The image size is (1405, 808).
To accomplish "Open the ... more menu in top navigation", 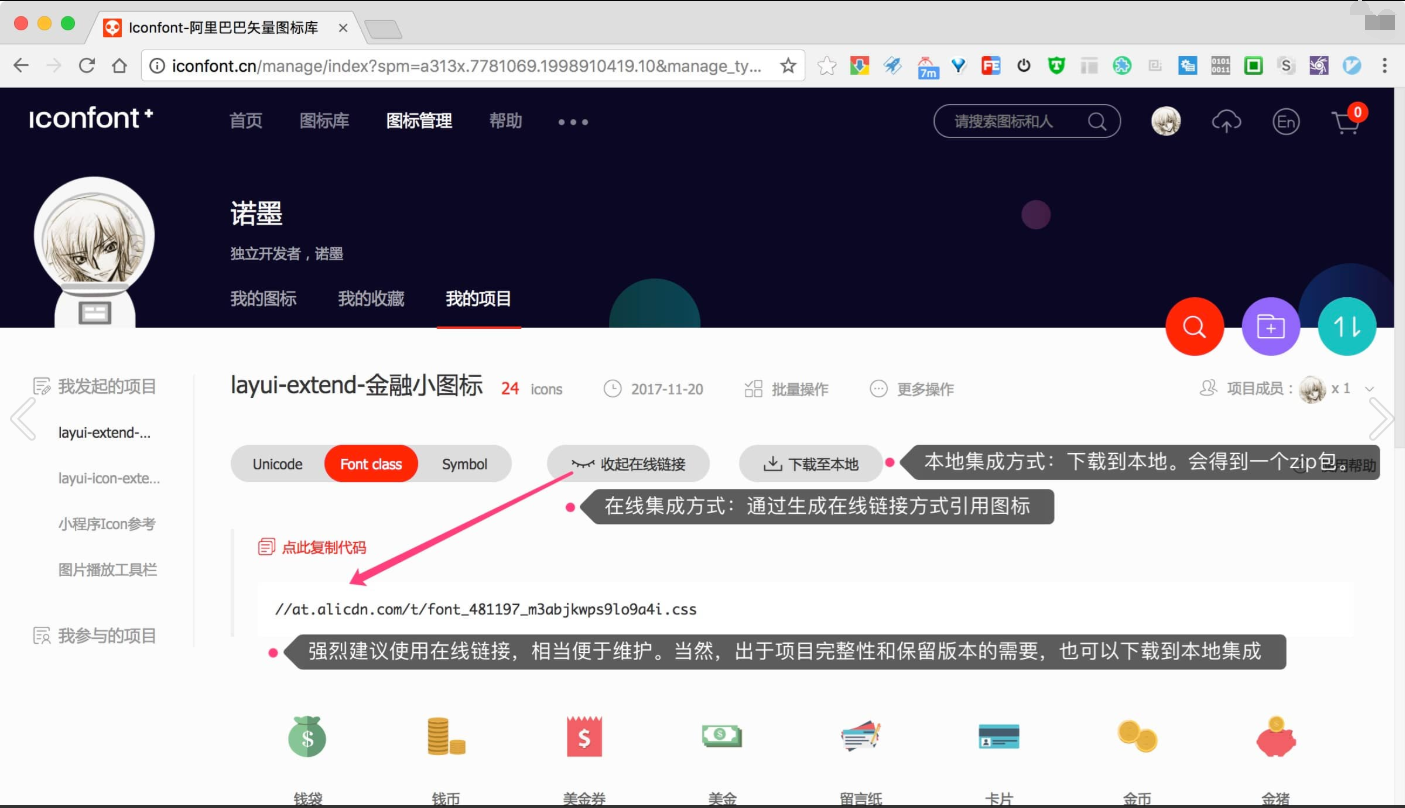I will 572,122.
